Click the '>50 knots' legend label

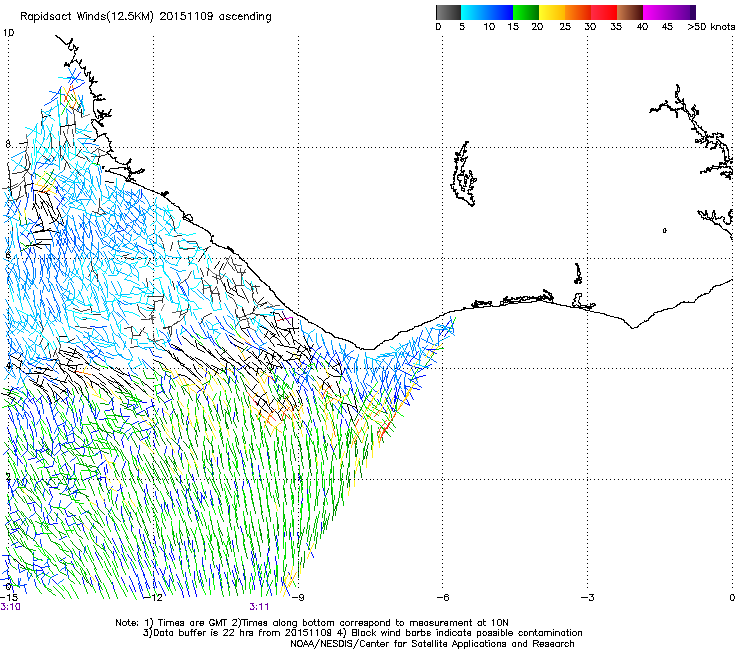tap(711, 27)
